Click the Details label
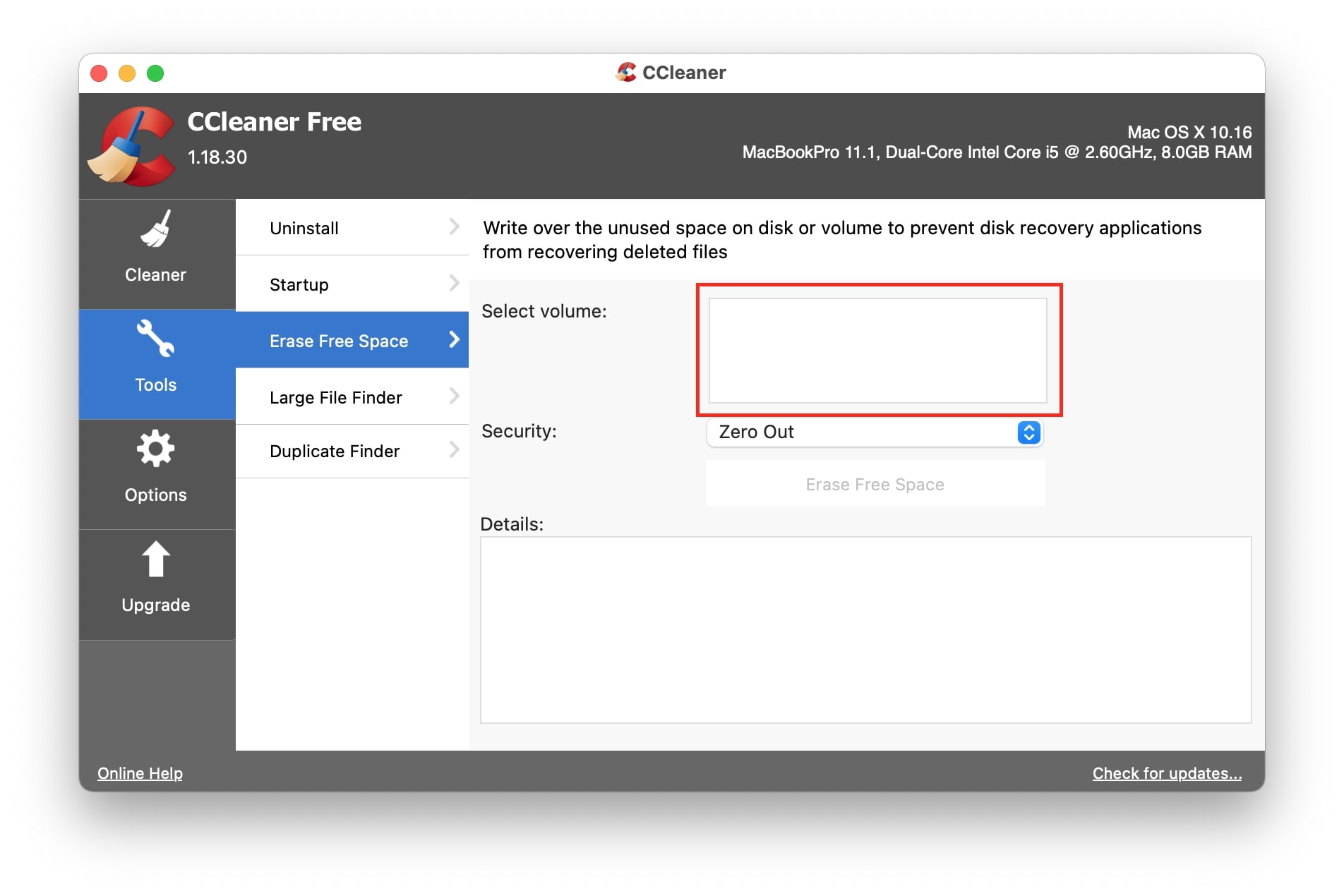Screen dimensions: 1344x896 (x=512, y=524)
